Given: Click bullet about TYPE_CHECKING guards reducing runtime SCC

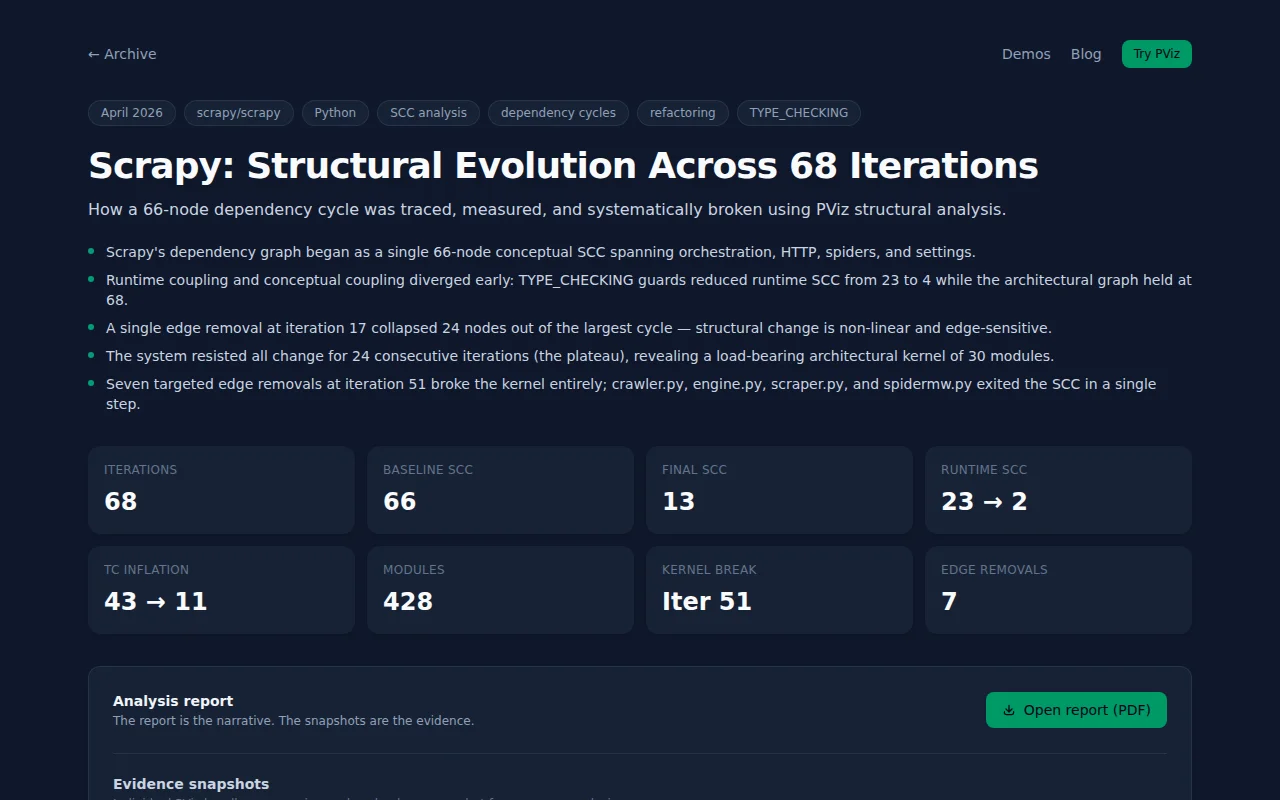Looking at the screenshot, I should (x=649, y=290).
